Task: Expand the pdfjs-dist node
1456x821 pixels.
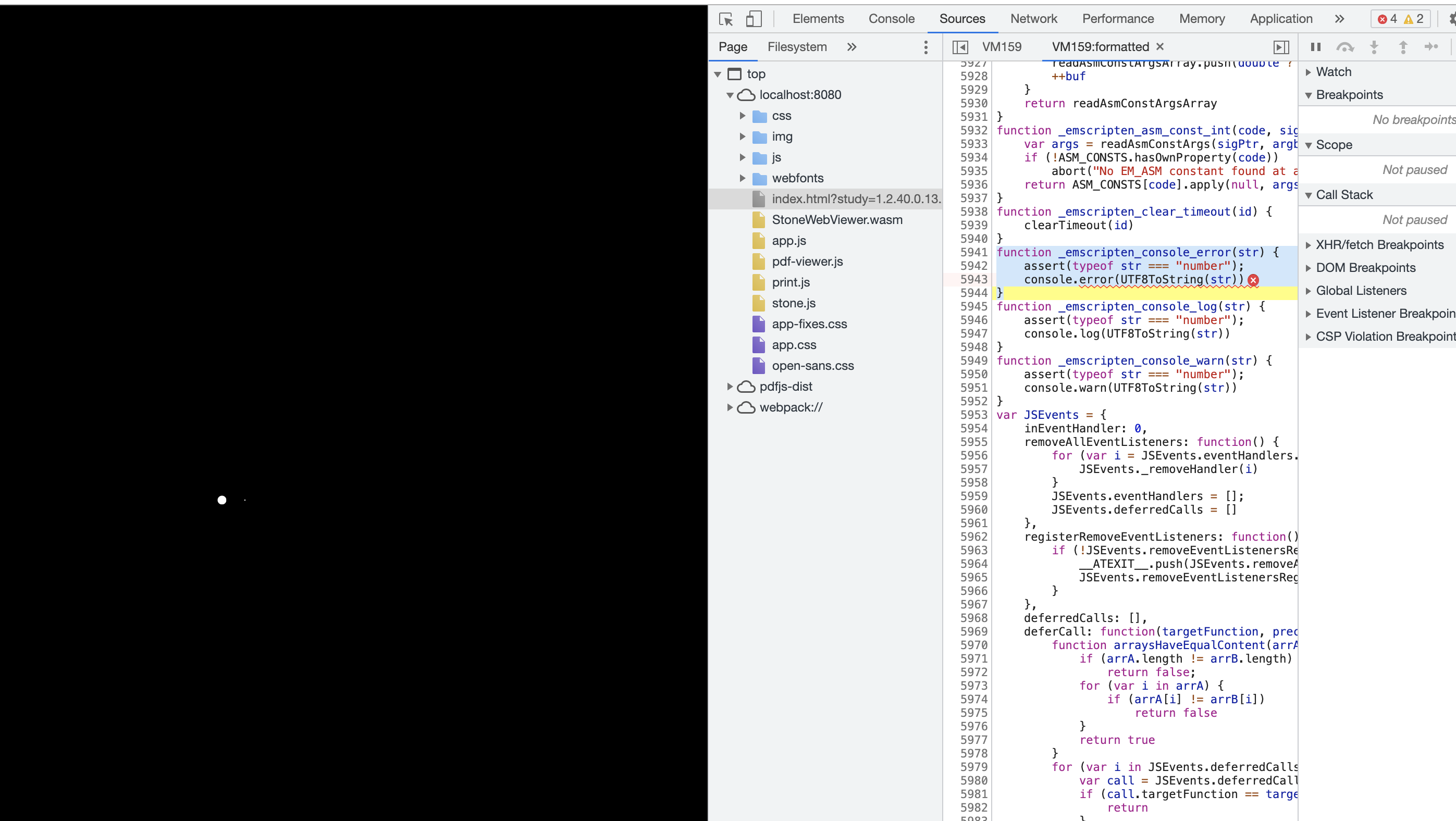Action: point(730,387)
